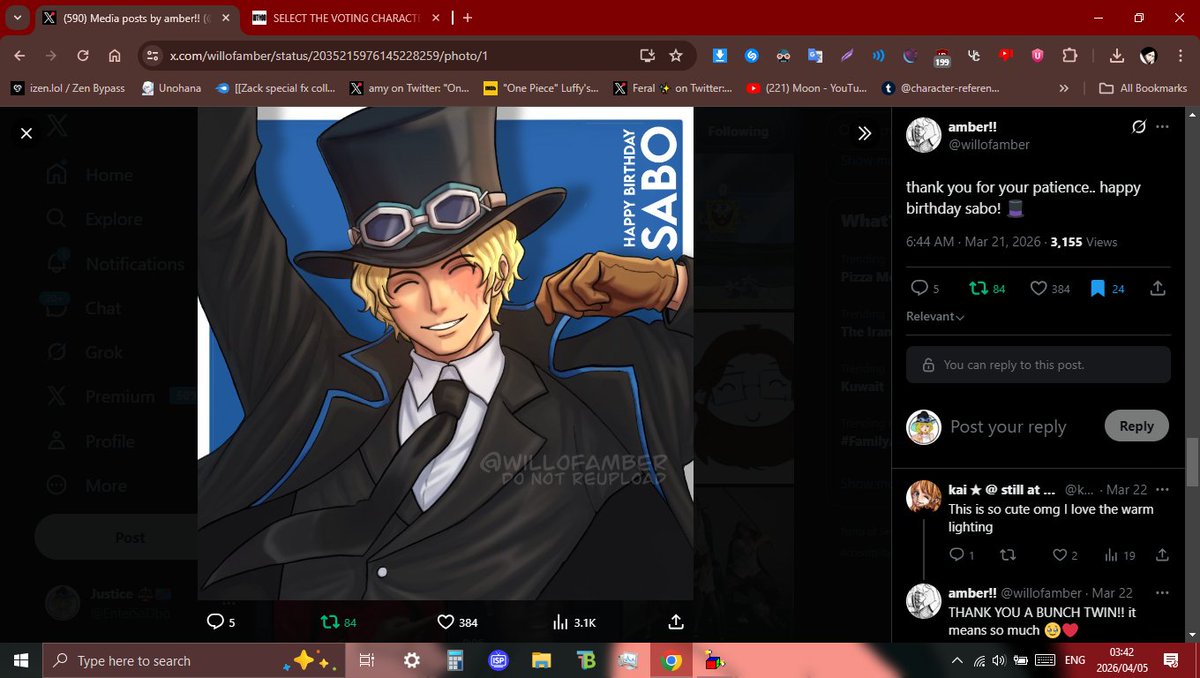
Task: Click share icon in sidebar post actions
Action: click(1158, 288)
